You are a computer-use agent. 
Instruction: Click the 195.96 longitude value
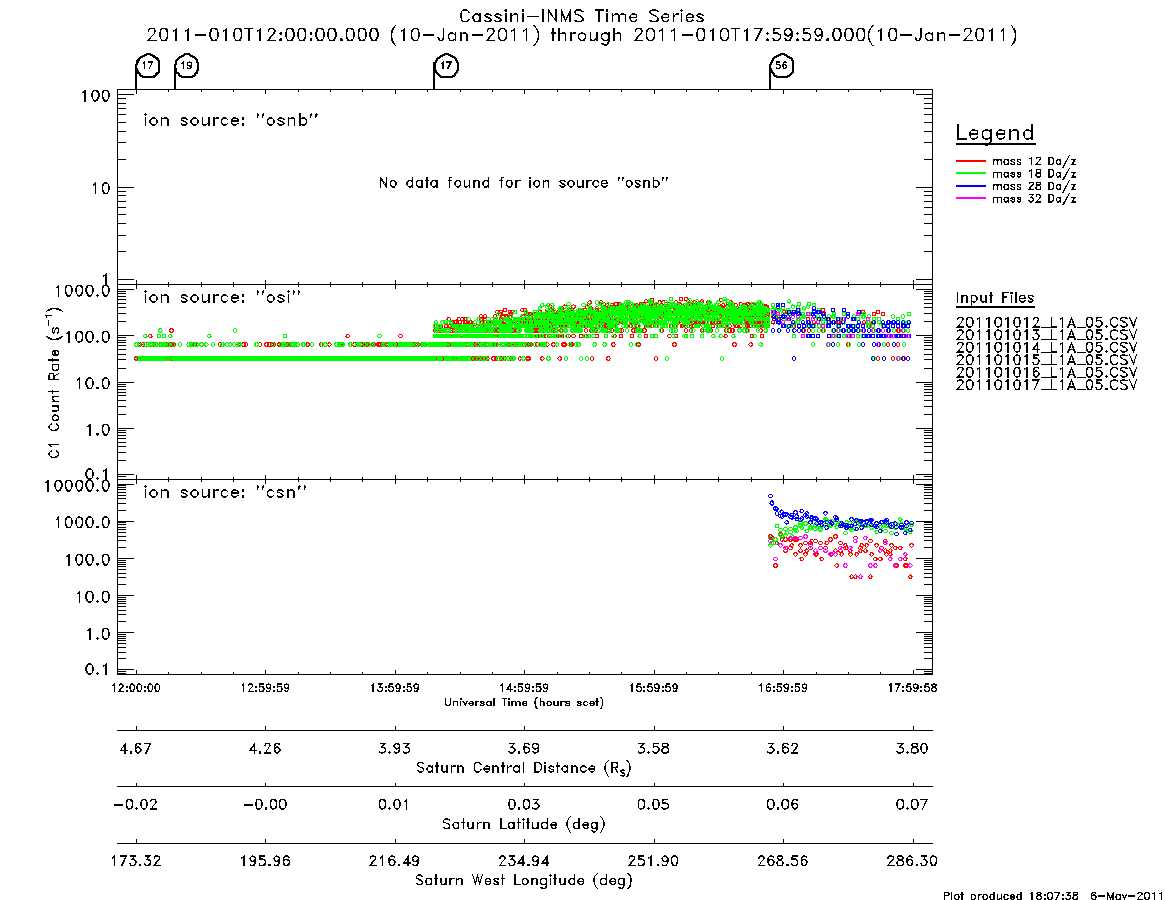point(265,861)
